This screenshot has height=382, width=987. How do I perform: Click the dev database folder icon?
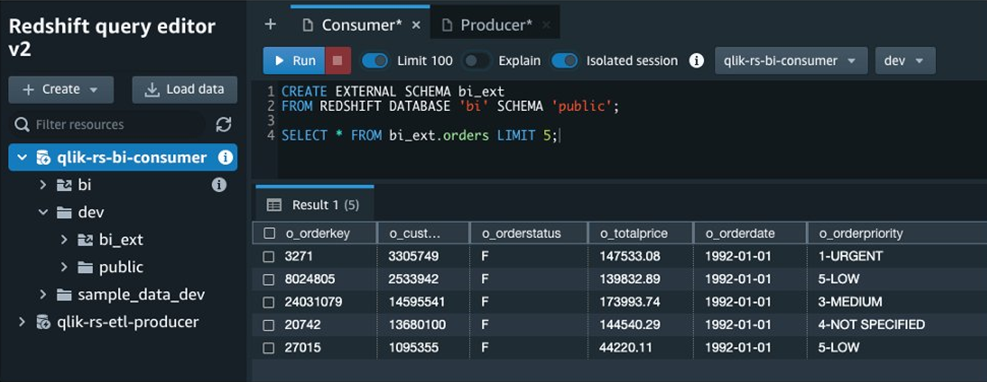click(64, 212)
